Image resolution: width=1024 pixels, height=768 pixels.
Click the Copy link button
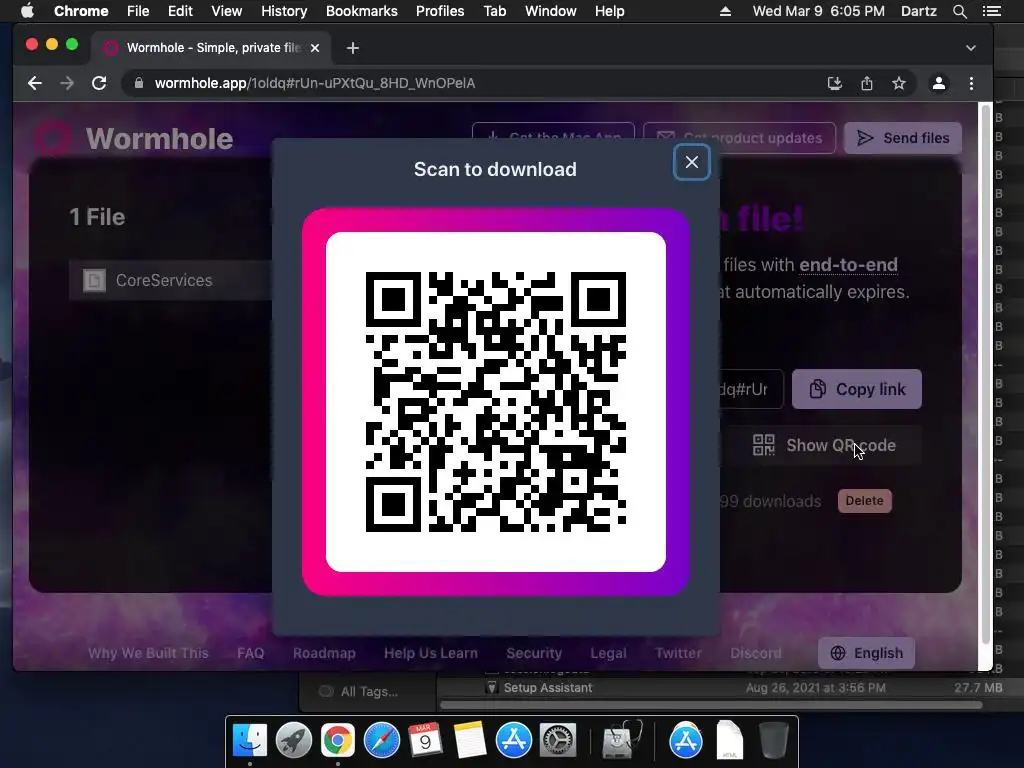tap(857, 389)
